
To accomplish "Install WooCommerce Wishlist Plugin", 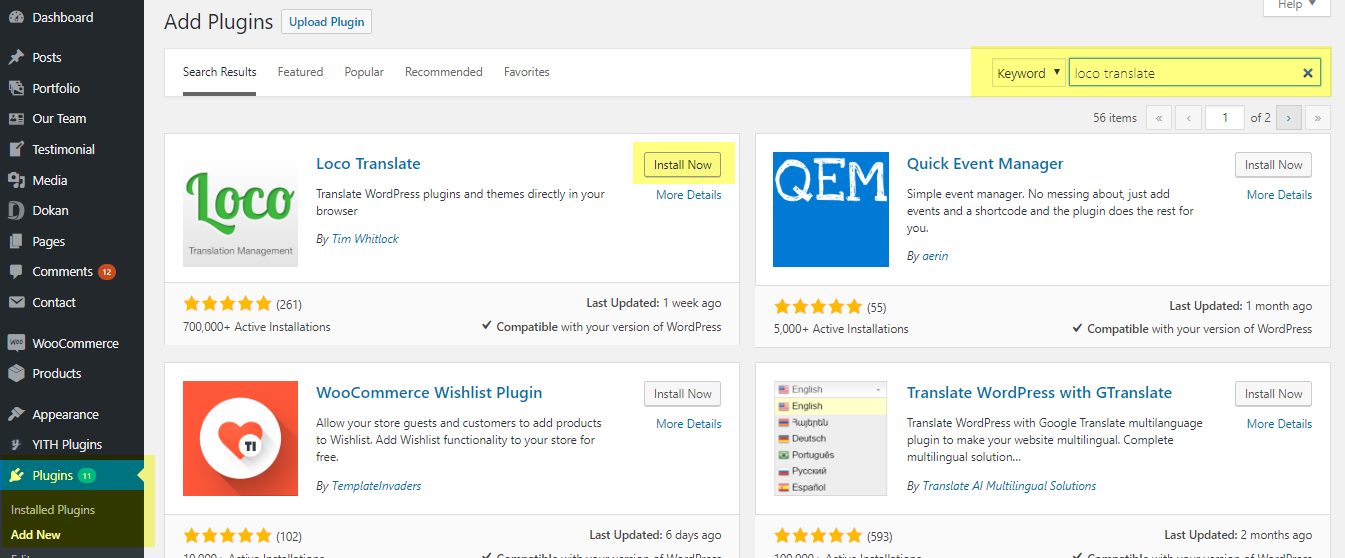I will (683, 394).
